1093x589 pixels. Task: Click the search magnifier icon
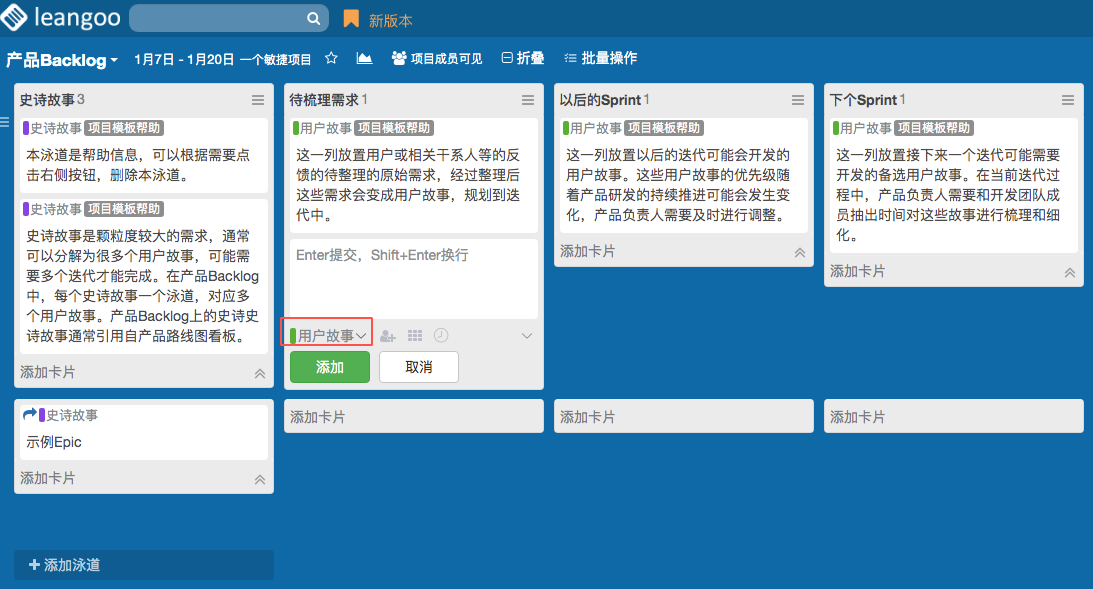pyautogui.click(x=313, y=19)
